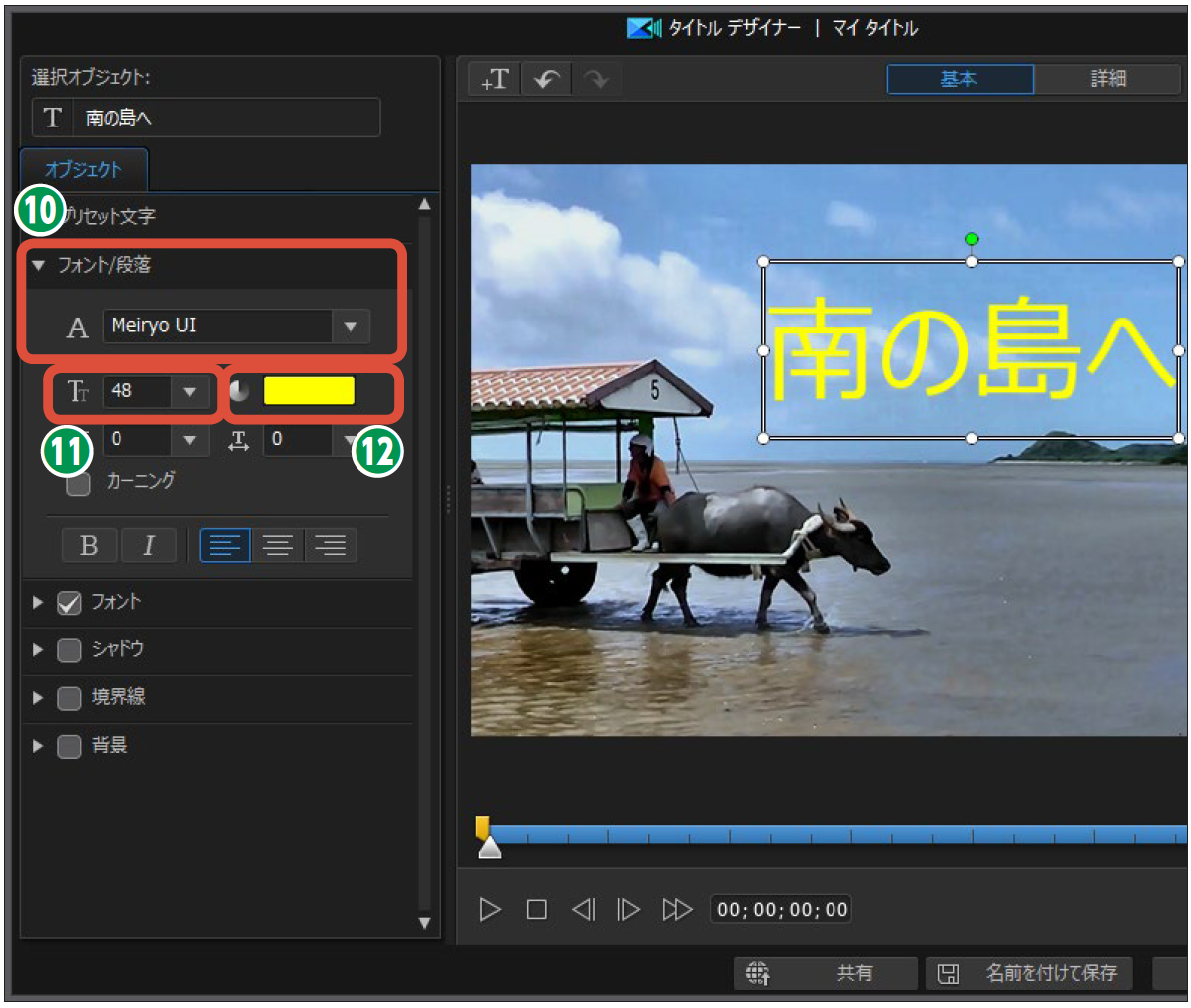This screenshot has height=1008, width=1191.
Task: Toggle the シャドウ checkbox
Action: tap(69, 650)
